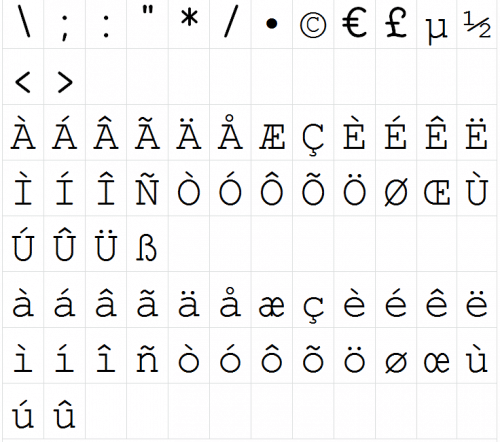Select the copyright symbol ©

coord(313,24)
